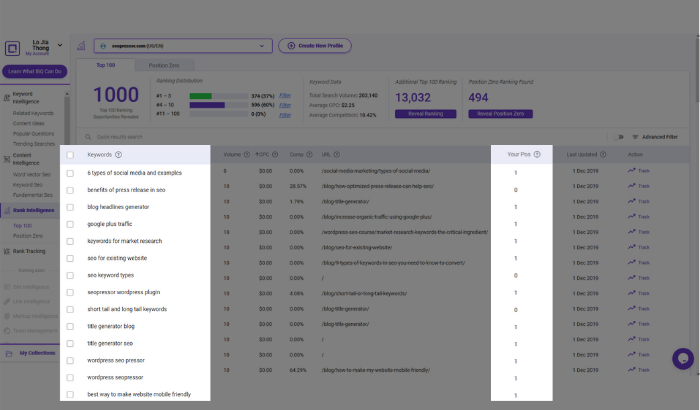This screenshot has height=410, width=700.
Task: Open the chat support bubble
Action: coord(683,358)
